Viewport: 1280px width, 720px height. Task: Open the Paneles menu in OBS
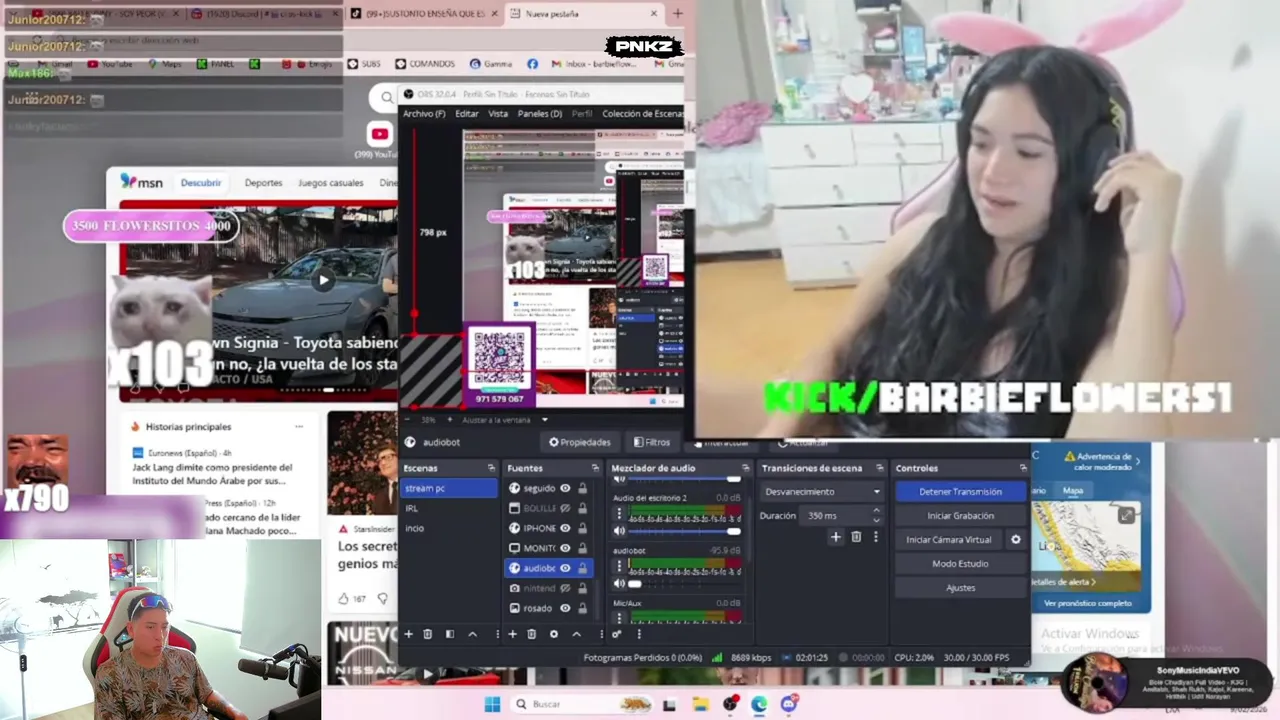click(x=539, y=114)
